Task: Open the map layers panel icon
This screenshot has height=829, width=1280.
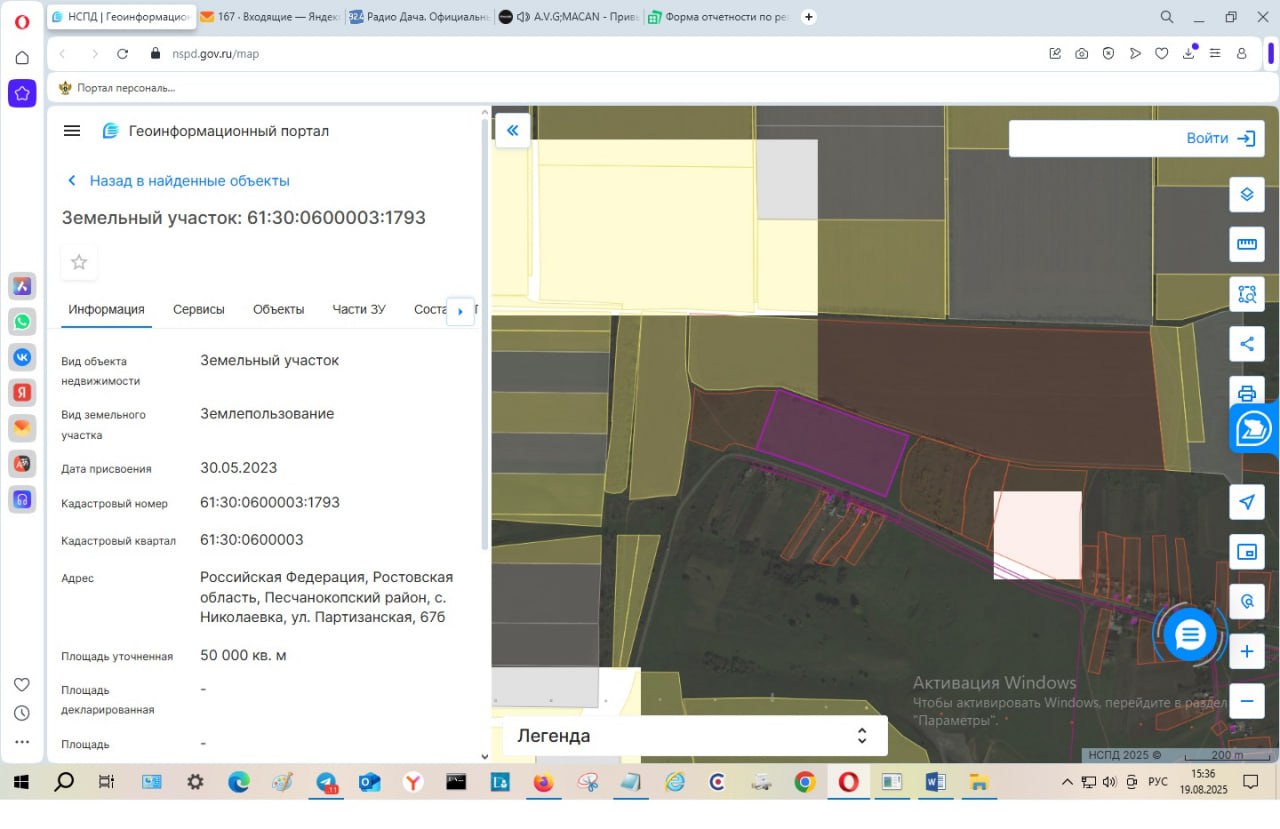Action: (1246, 194)
